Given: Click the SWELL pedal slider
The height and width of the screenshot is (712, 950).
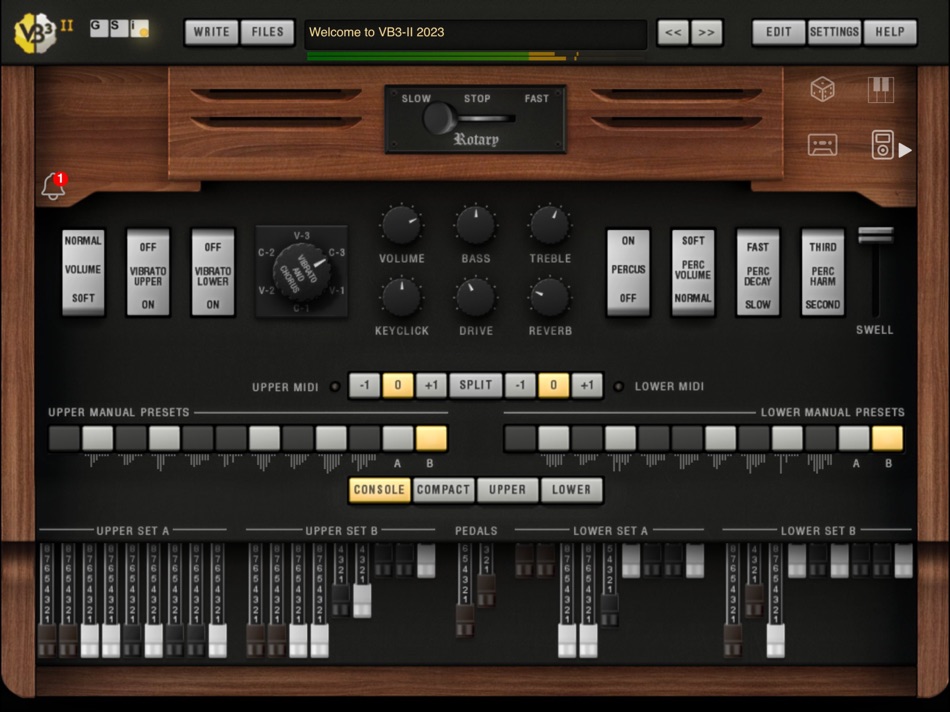Looking at the screenshot, I should pos(875,238).
